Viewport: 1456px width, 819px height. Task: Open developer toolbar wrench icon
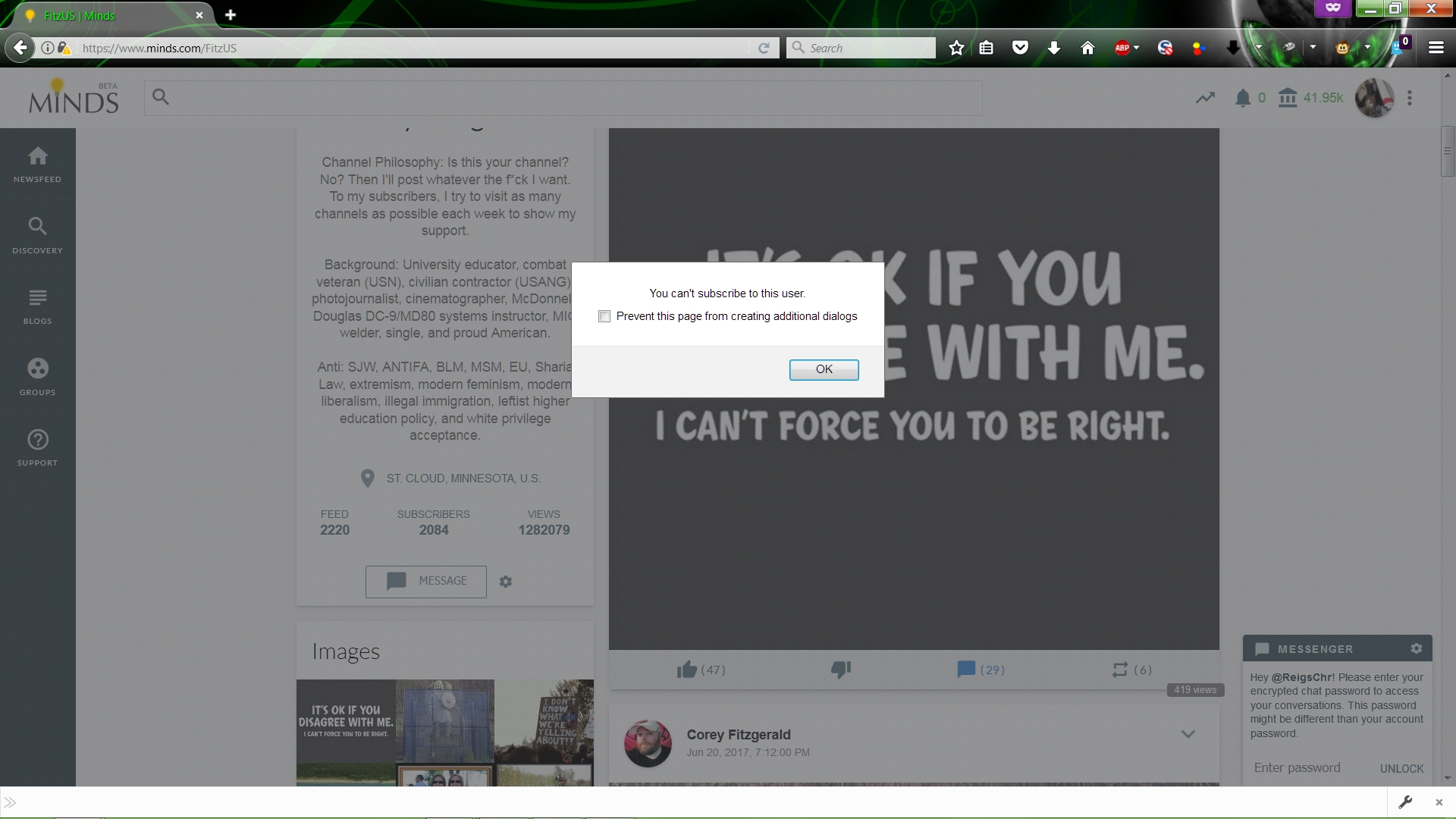tap(1404, 802)
